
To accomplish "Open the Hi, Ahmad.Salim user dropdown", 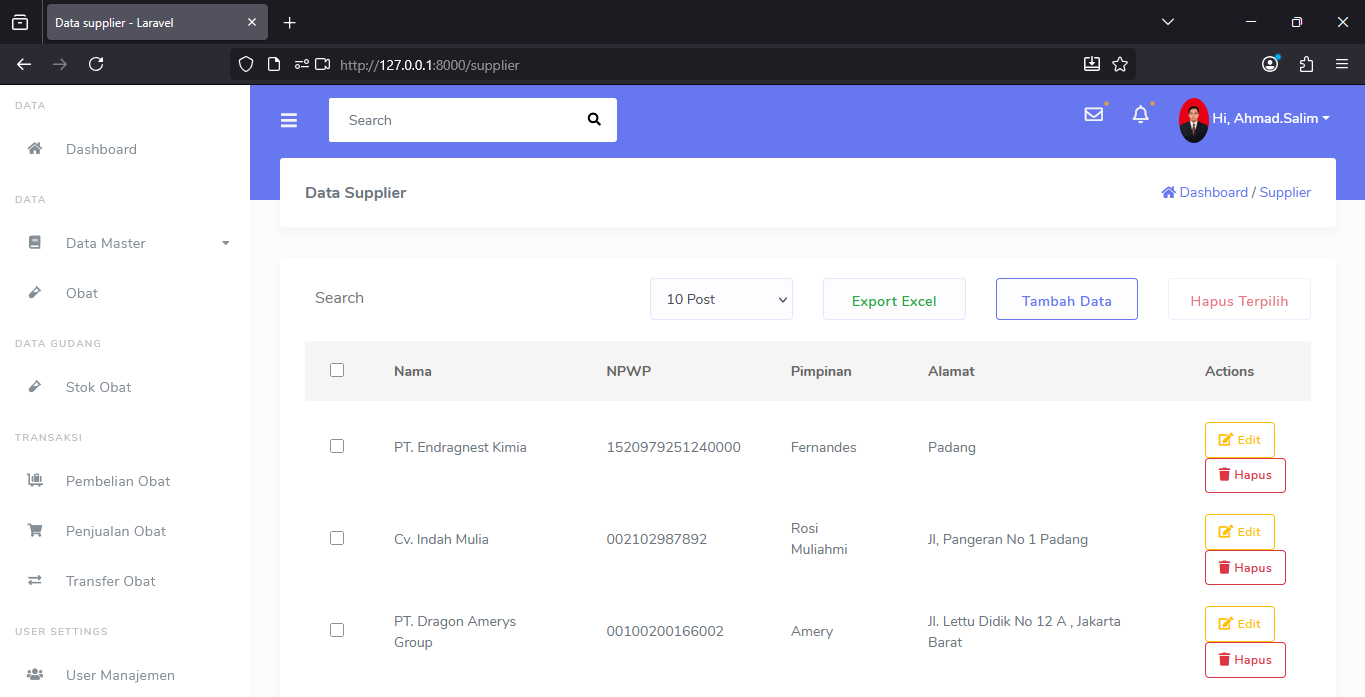I will [x=1270, y=118].
